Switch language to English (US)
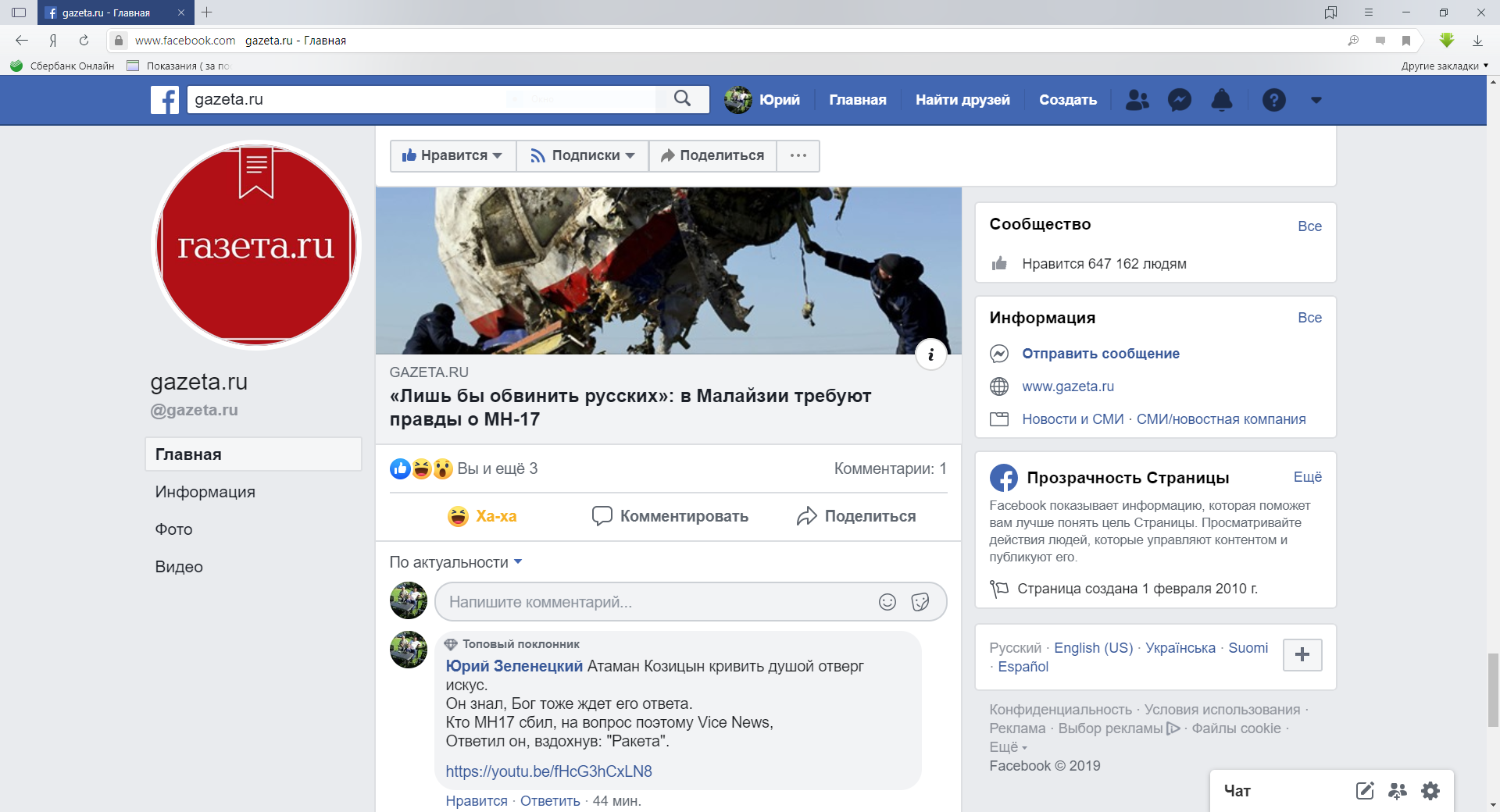The height and width of the screenshot is (812, 1500). (x=1093, y=648)
